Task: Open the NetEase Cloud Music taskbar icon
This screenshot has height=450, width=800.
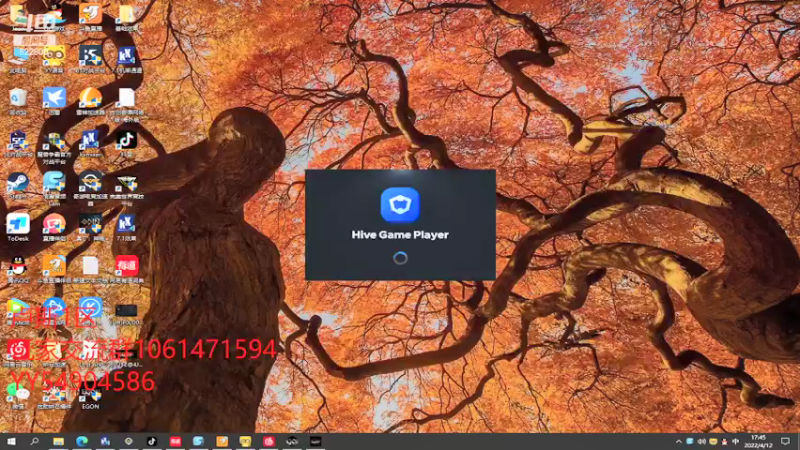Action: [x=269, y=441]
